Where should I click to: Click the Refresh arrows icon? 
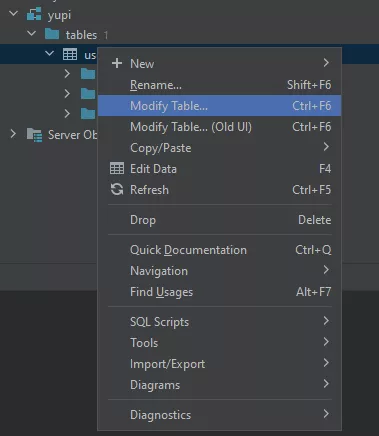tap(117, 189)
